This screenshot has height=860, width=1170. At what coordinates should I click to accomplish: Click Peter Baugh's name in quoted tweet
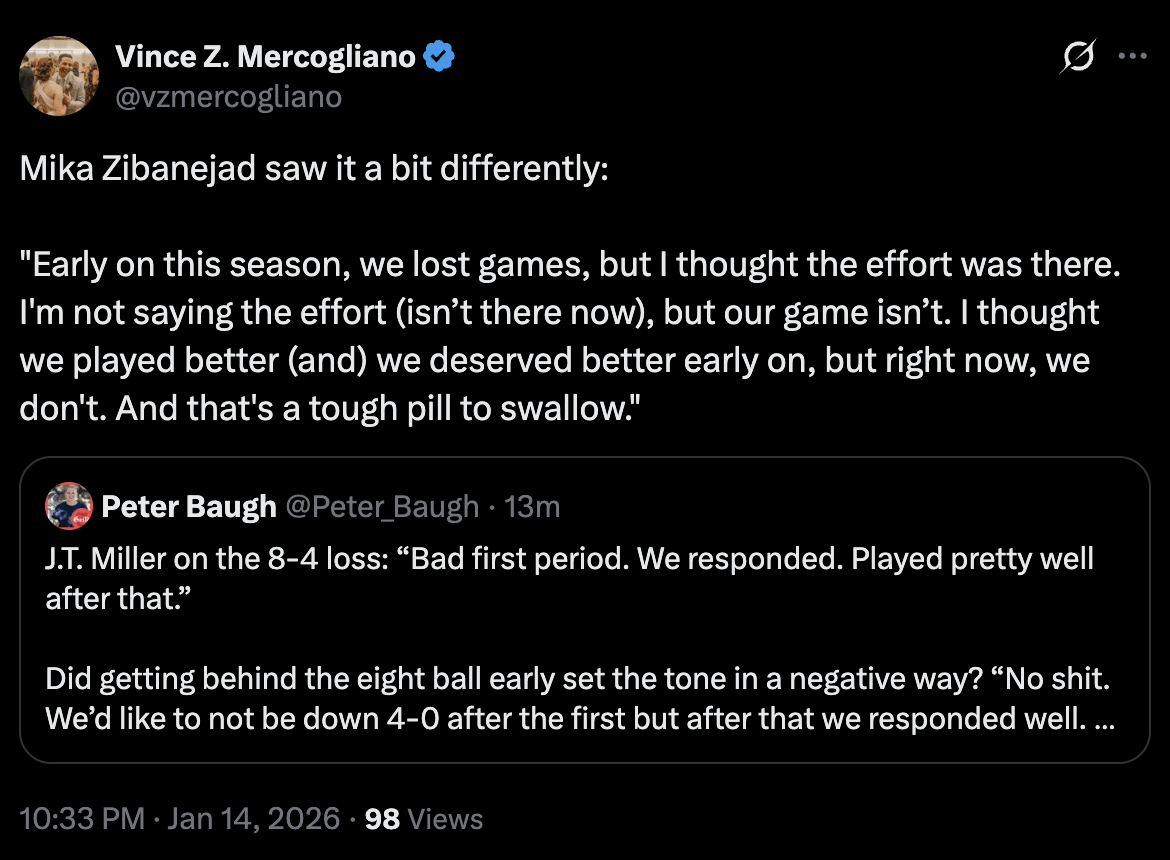pos(189,507)
